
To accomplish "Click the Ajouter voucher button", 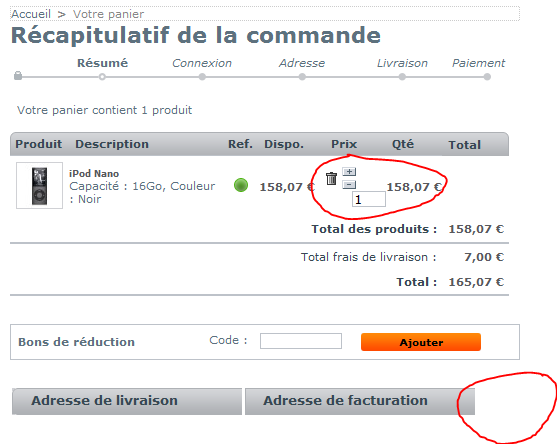I will [421, 342].
